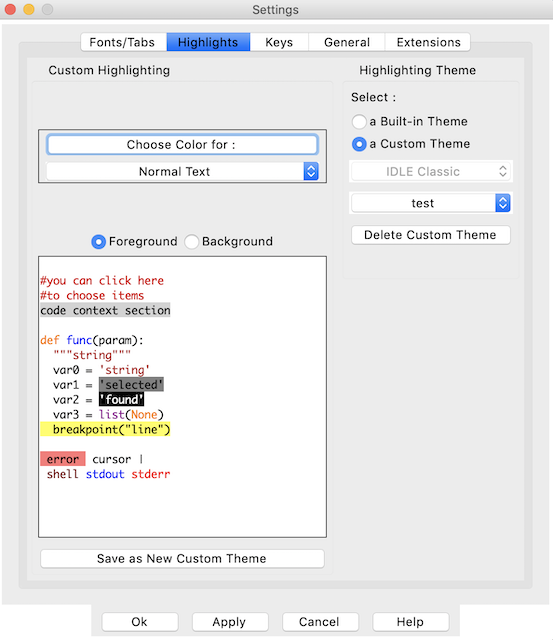The height and width of the screenshot is (640, 553).
Task: Click the 'stdout' sample text
Action: 105,474
